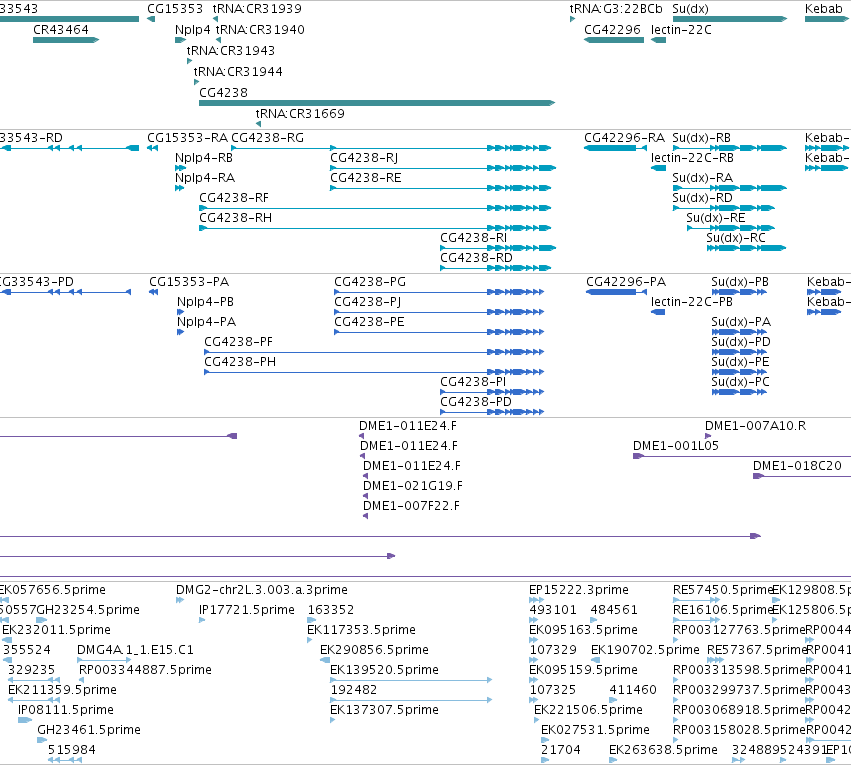
Task: Open the tRNA:CR31669 label
Action: pyautogui.click(x=300, y=113)
